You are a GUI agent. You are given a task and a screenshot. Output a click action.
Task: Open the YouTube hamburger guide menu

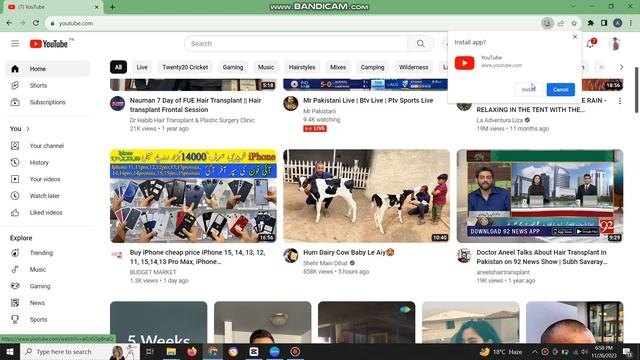(15, 43)
